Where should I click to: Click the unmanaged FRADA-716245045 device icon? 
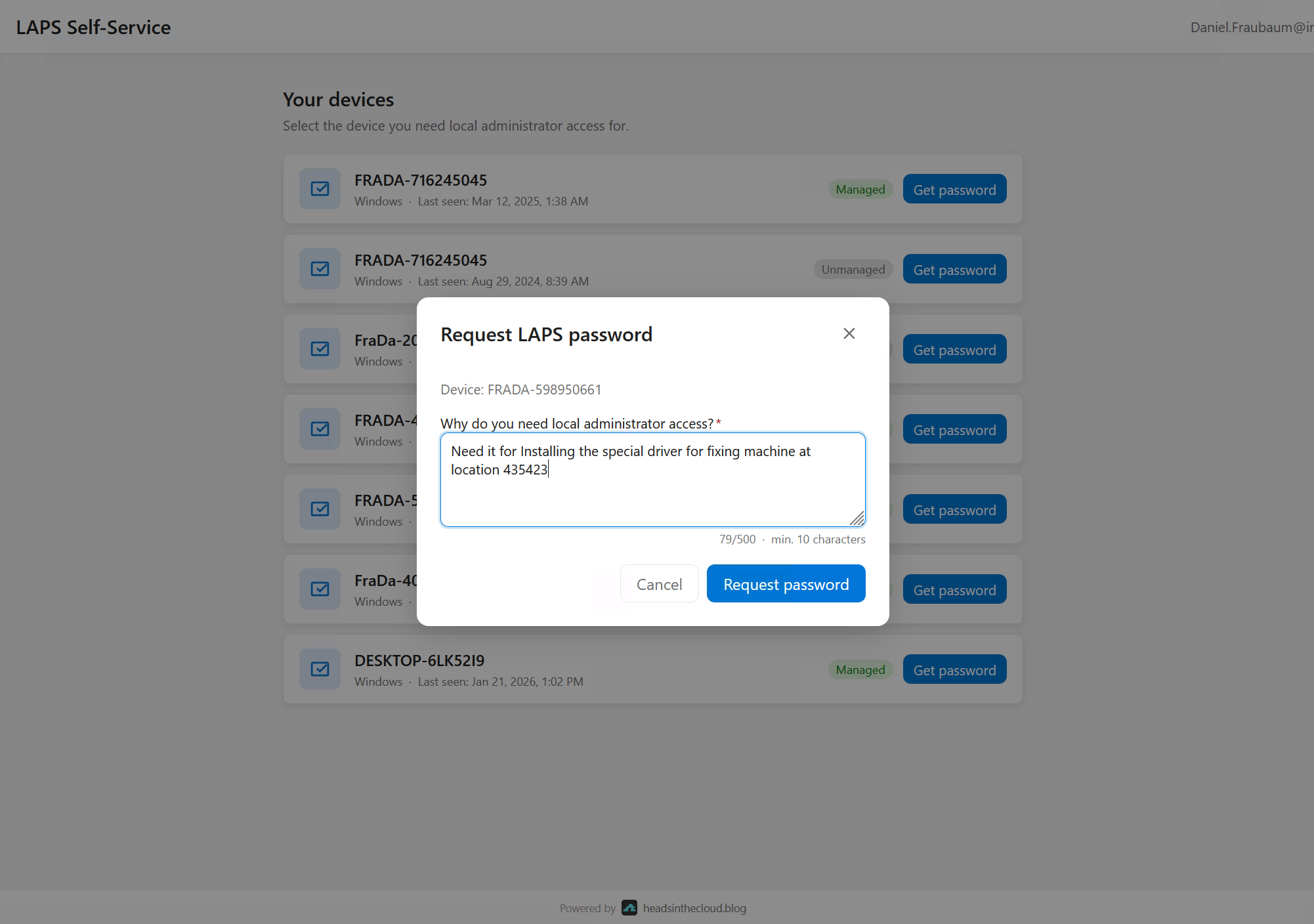(320, 269)
